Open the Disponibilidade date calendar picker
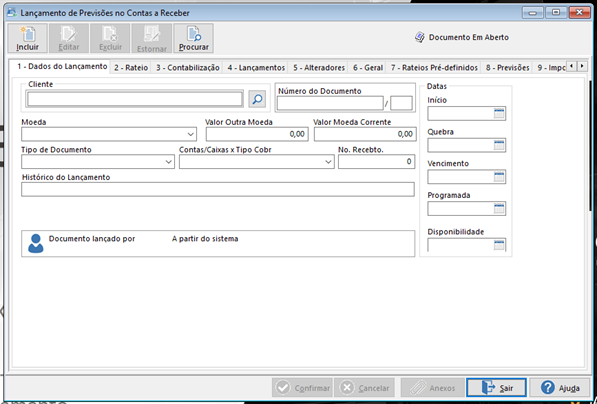Screen dimensions: 597x404 [499, 245]
